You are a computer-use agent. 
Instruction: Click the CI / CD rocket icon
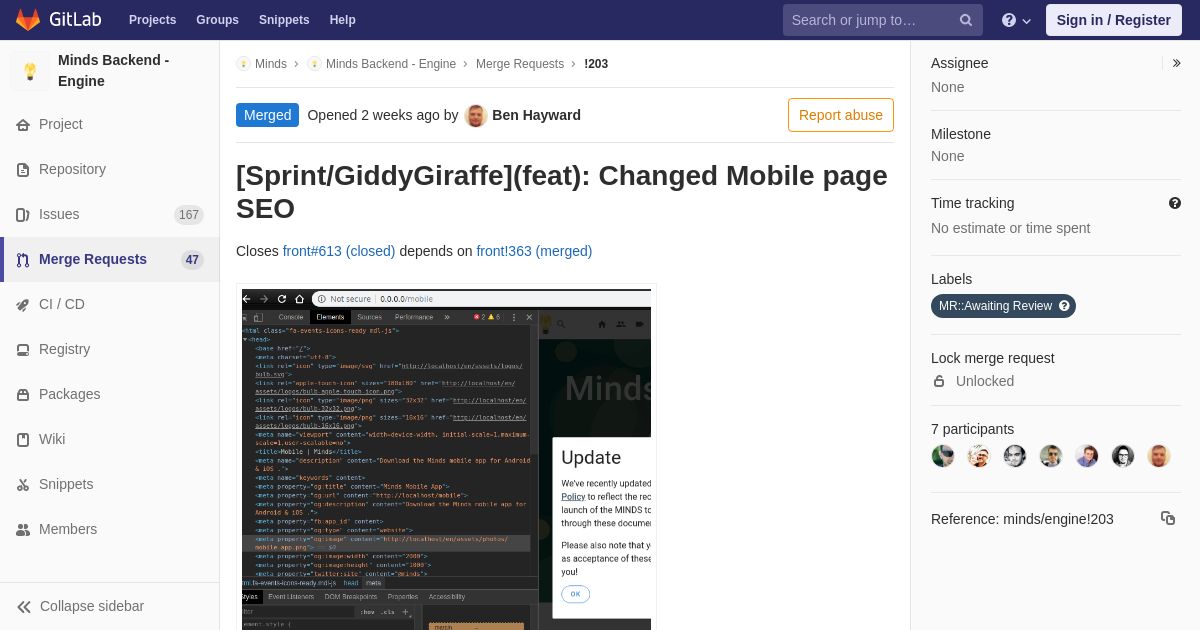coord(23,305)
